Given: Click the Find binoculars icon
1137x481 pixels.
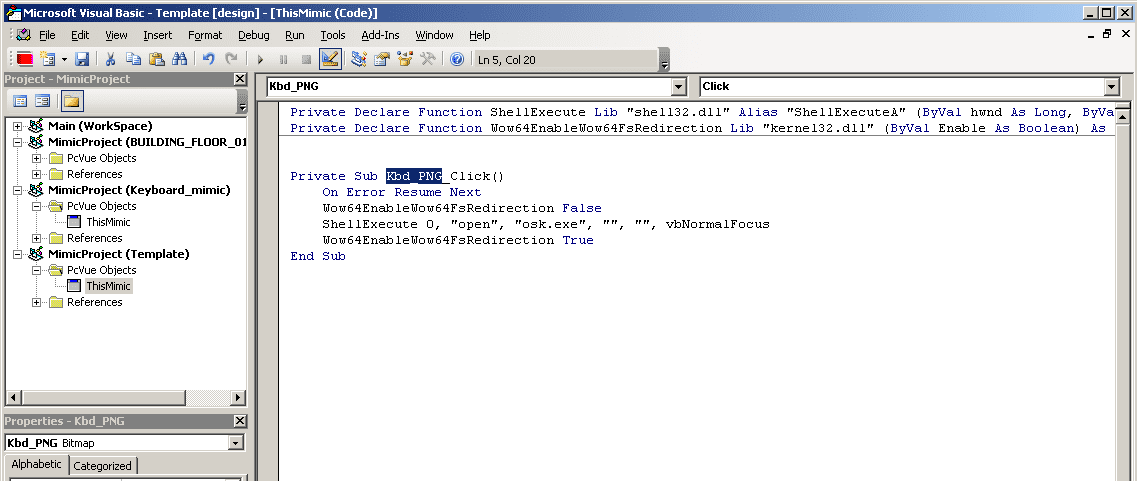Looking at the screenshot, I should point(180,59).
